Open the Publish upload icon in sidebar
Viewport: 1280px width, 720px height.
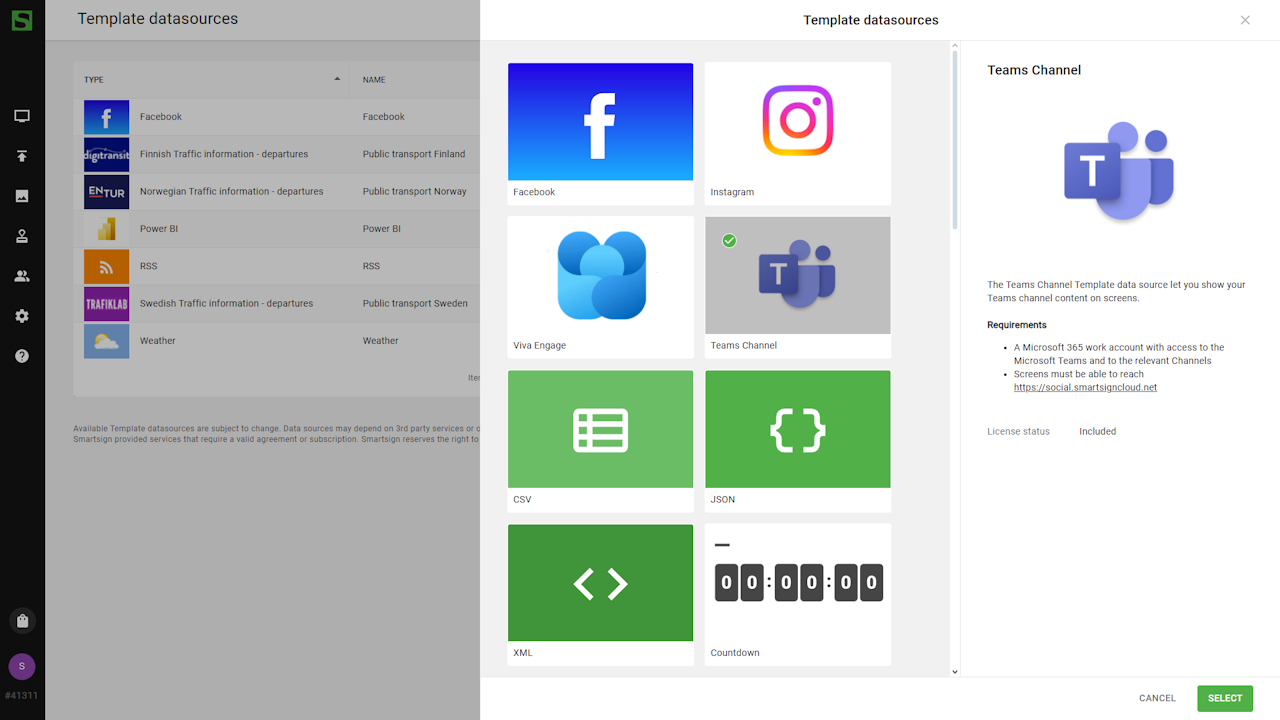click(x=22, y=156)
